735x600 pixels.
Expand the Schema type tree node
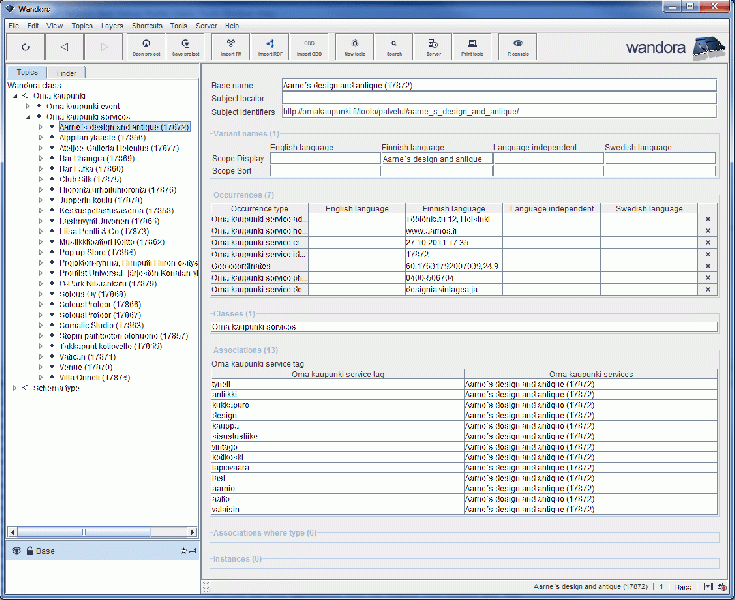point(13,388)
